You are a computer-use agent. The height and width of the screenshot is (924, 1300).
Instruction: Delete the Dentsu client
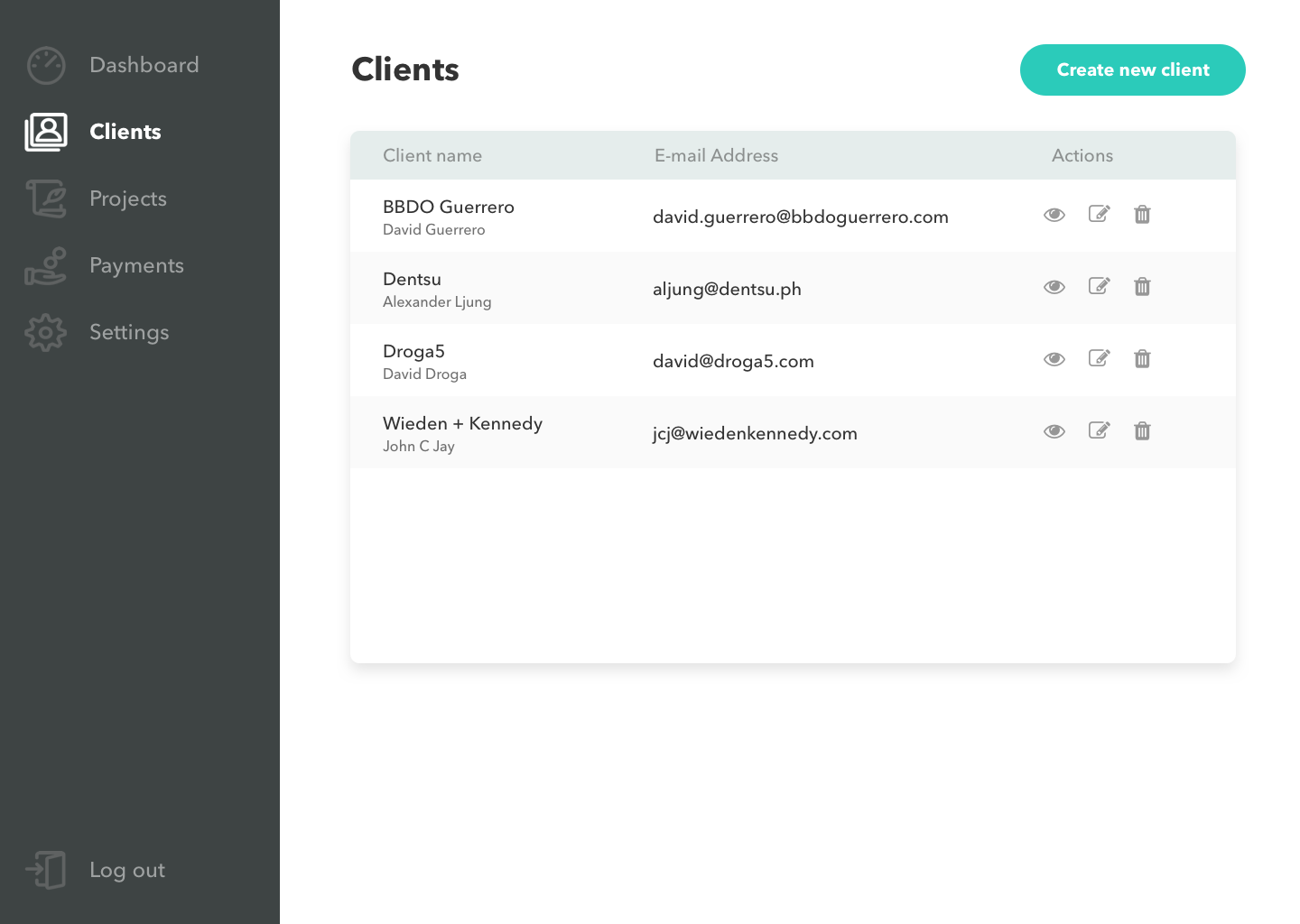1142,286
